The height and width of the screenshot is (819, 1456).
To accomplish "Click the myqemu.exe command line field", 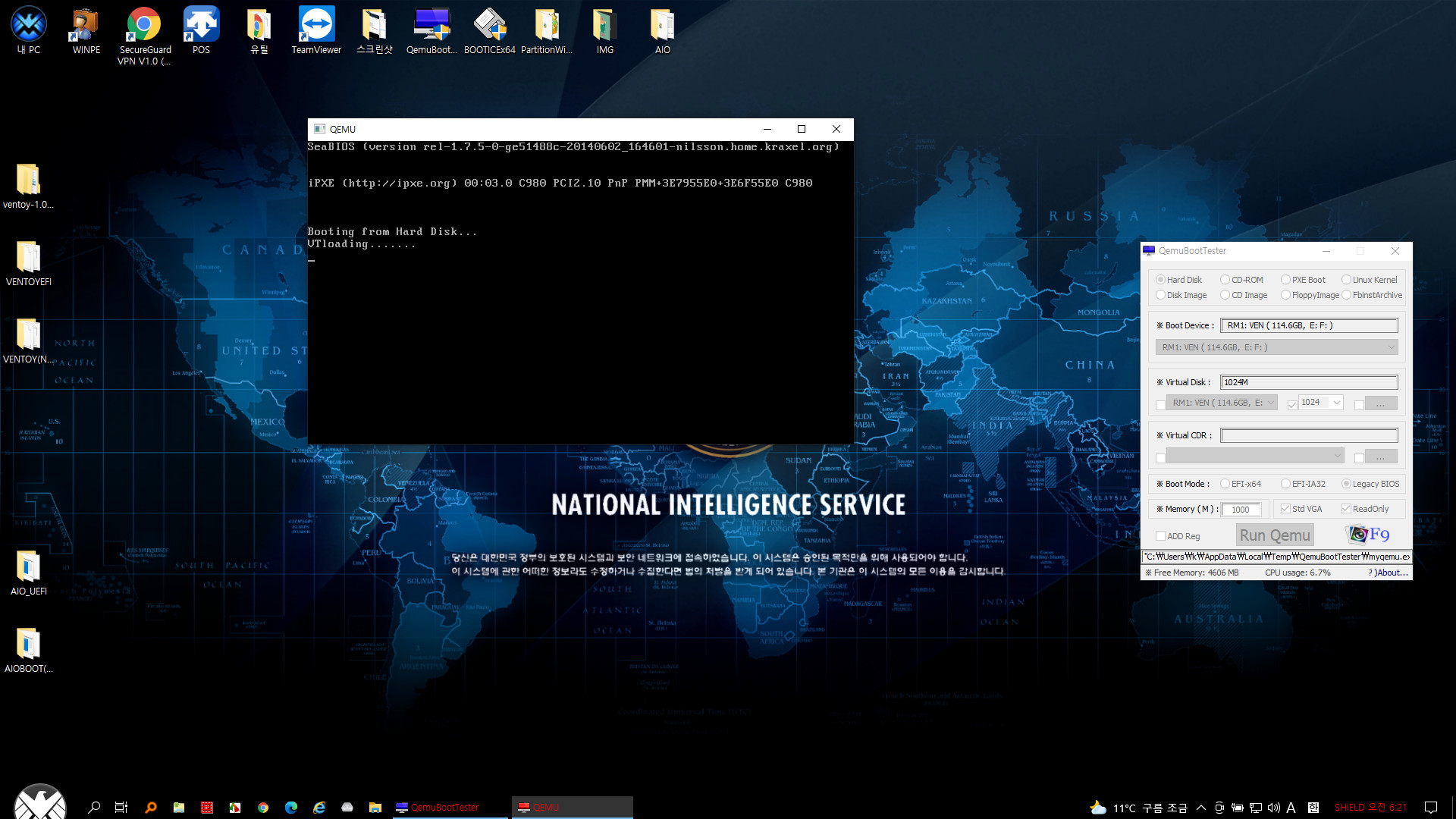I will point(1276,557).
